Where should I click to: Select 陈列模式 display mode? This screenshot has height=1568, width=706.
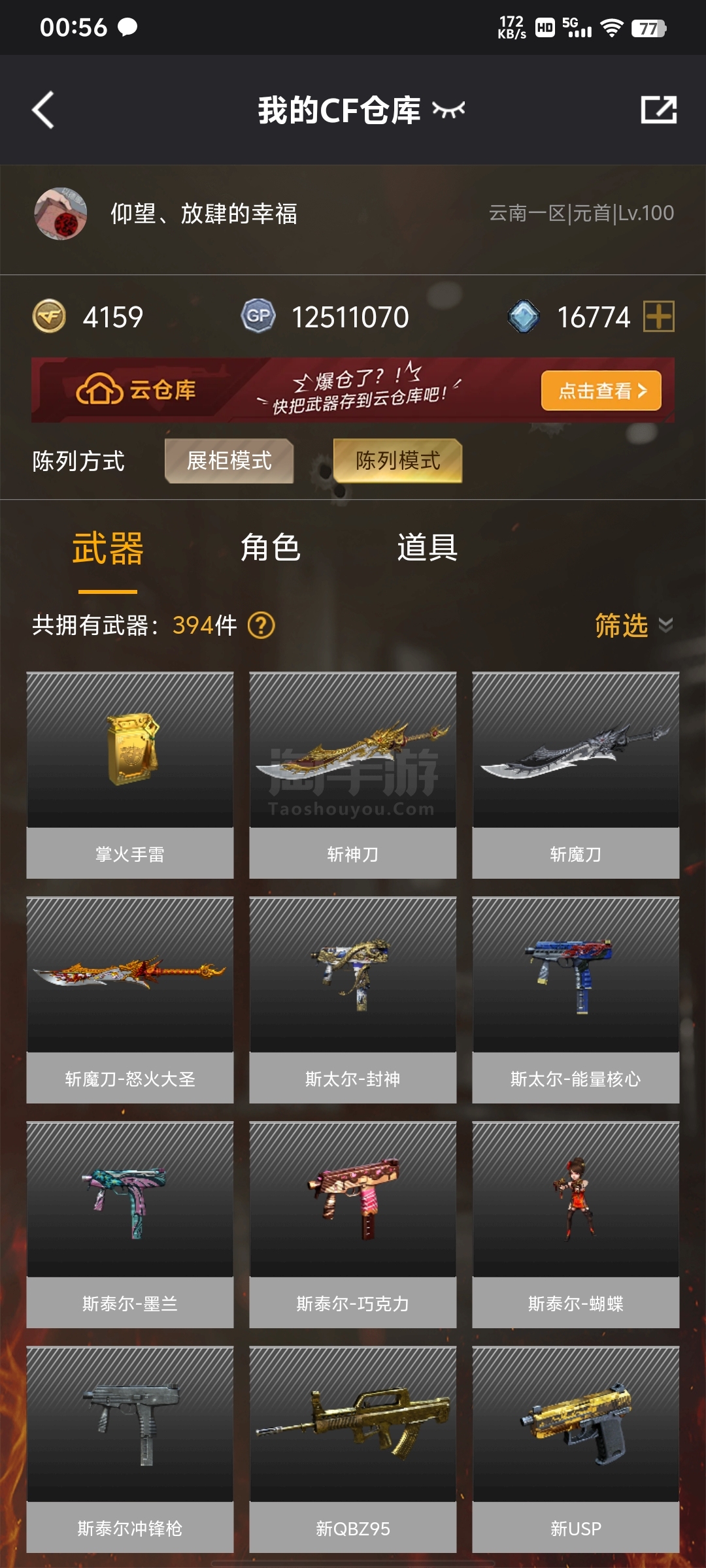[398, 461]
